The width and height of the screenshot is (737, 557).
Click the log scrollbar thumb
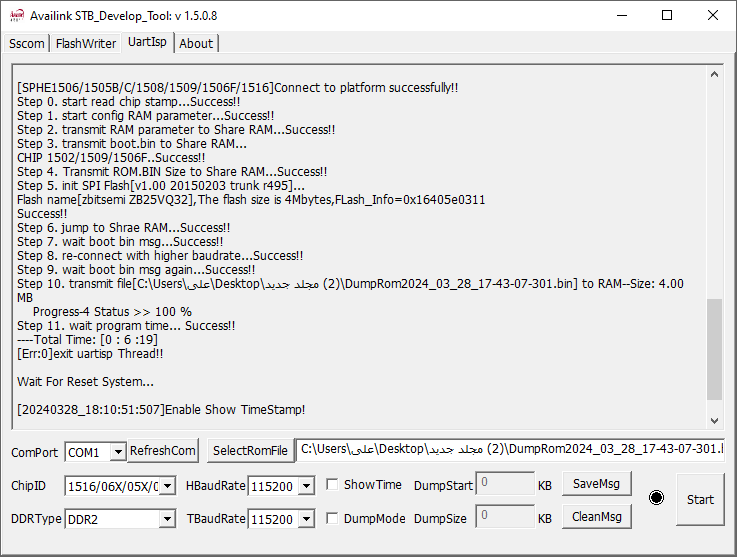tap(714, 349)
